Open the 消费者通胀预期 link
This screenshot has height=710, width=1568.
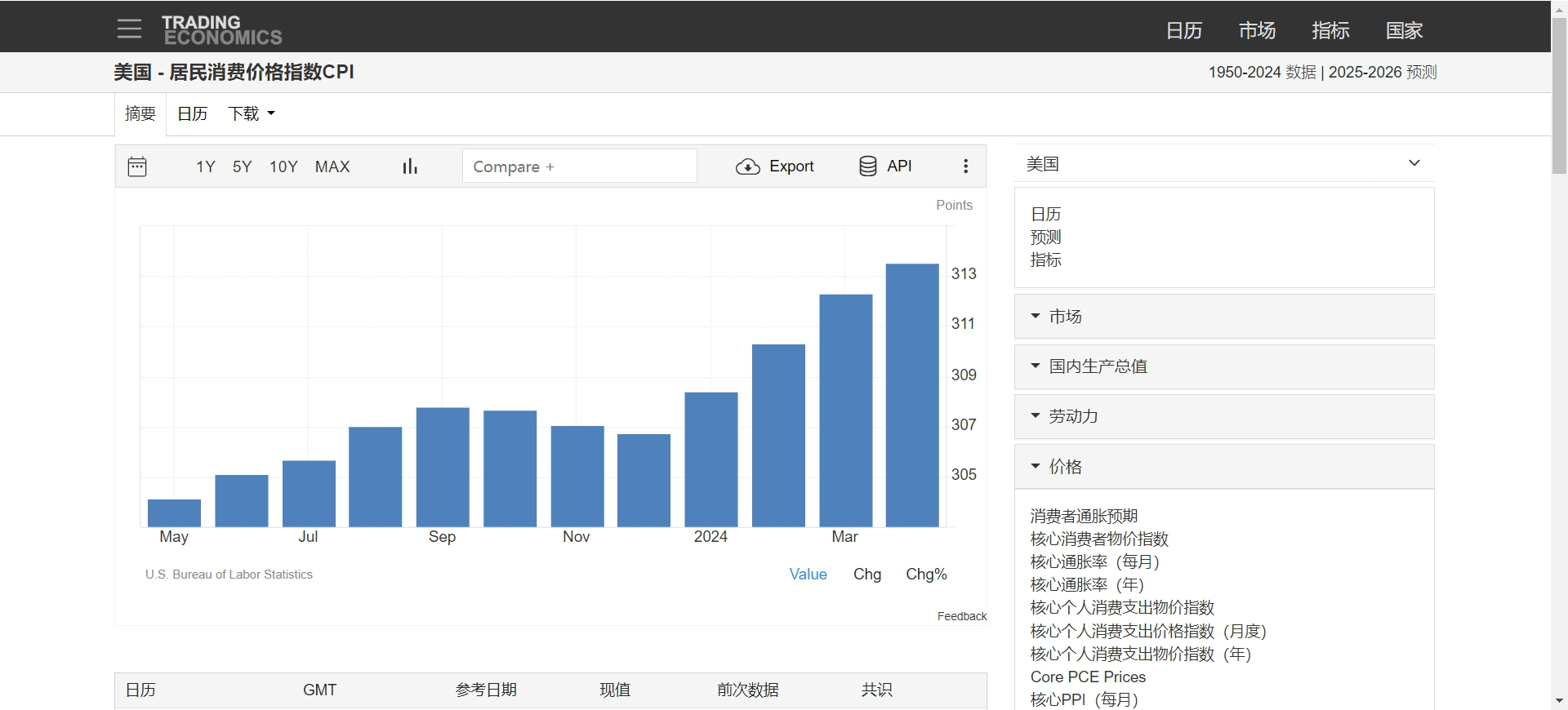tap(1084, 516)
